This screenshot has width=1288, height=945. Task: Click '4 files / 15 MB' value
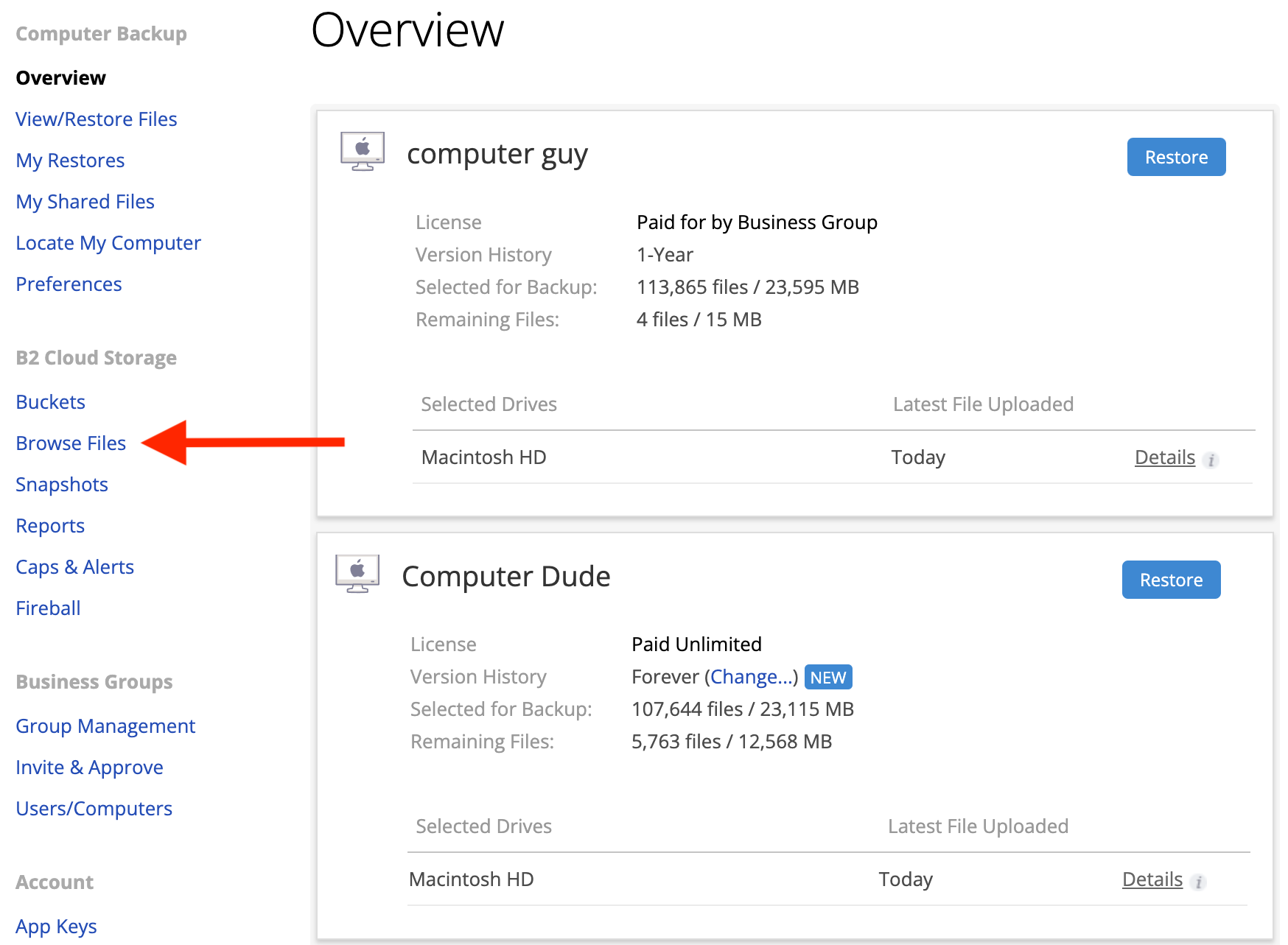[x=699, y=320]
